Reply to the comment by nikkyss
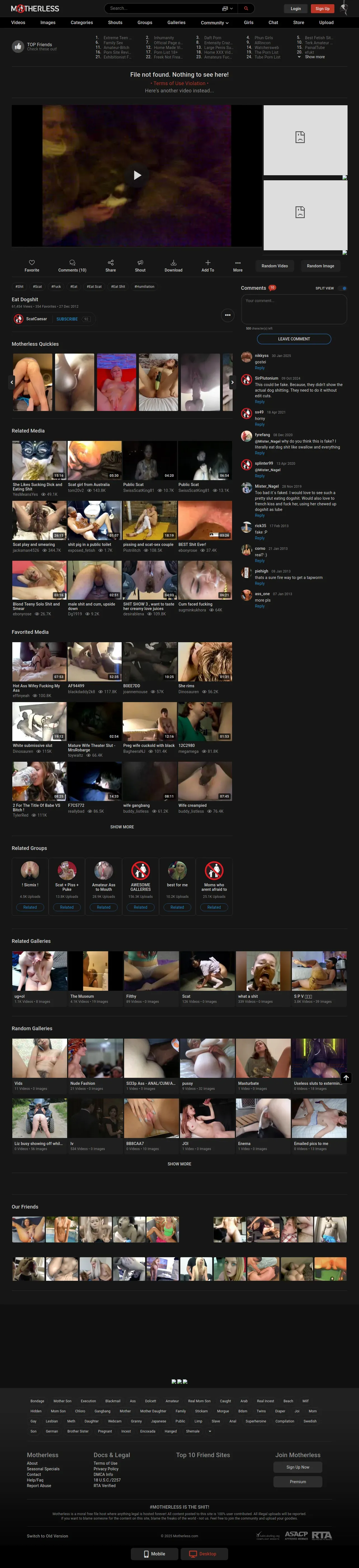Image resolution: width=359 pixels, height=1568 pixels. [259, 368]
